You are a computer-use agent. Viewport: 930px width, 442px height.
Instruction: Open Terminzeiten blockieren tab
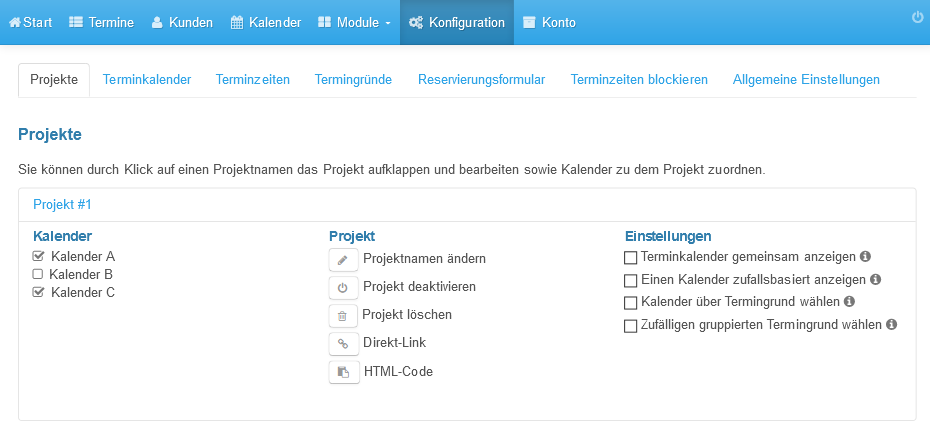click(639, 80)
